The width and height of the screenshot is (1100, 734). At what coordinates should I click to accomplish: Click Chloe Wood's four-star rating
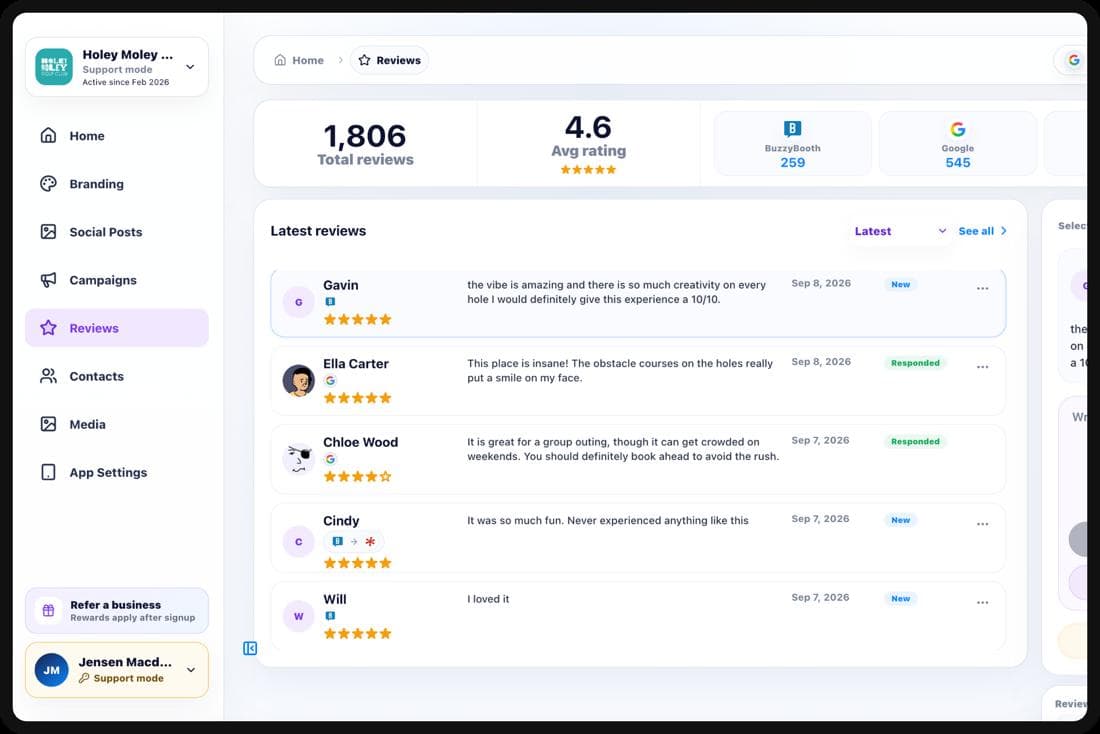click(357, 476)
